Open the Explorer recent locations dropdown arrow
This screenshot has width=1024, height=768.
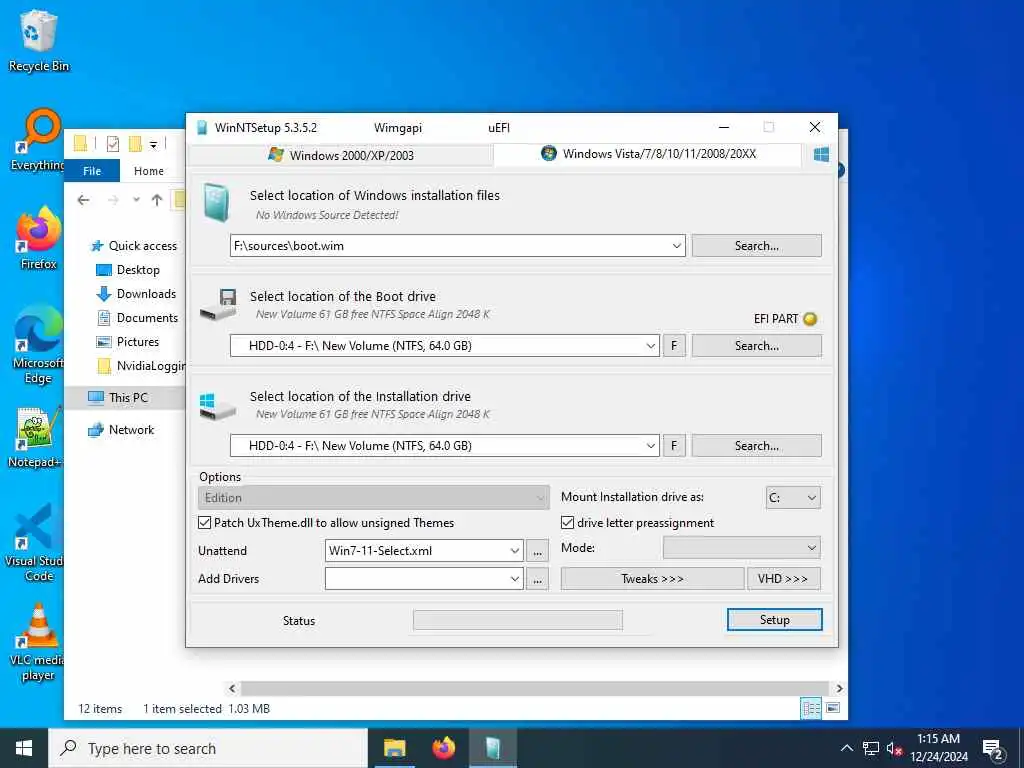(136, 200)
